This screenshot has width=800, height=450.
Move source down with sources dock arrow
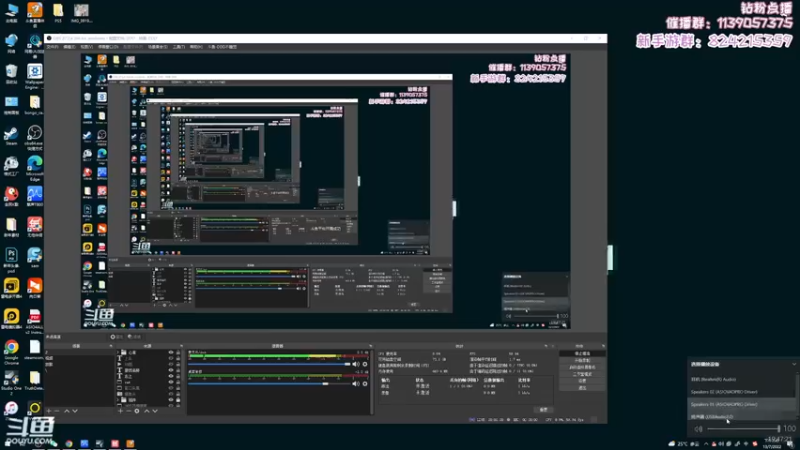coord(155,411)
